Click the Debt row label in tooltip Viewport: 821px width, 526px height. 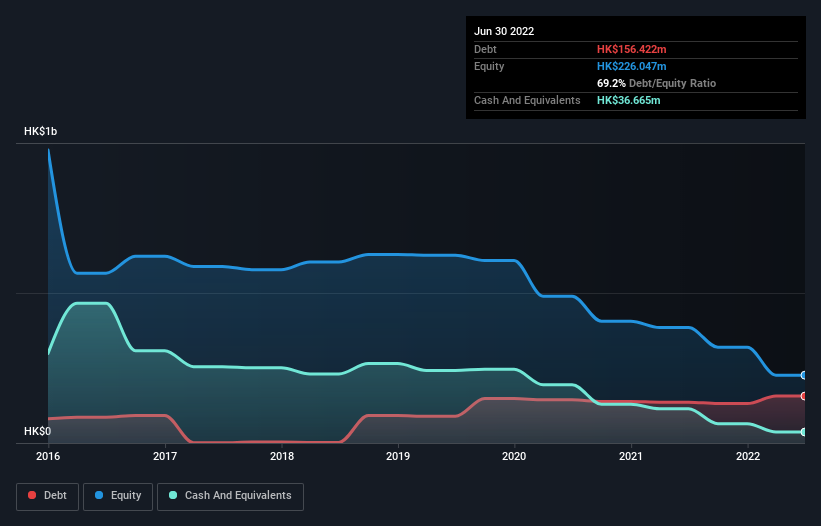pos(485,49)
